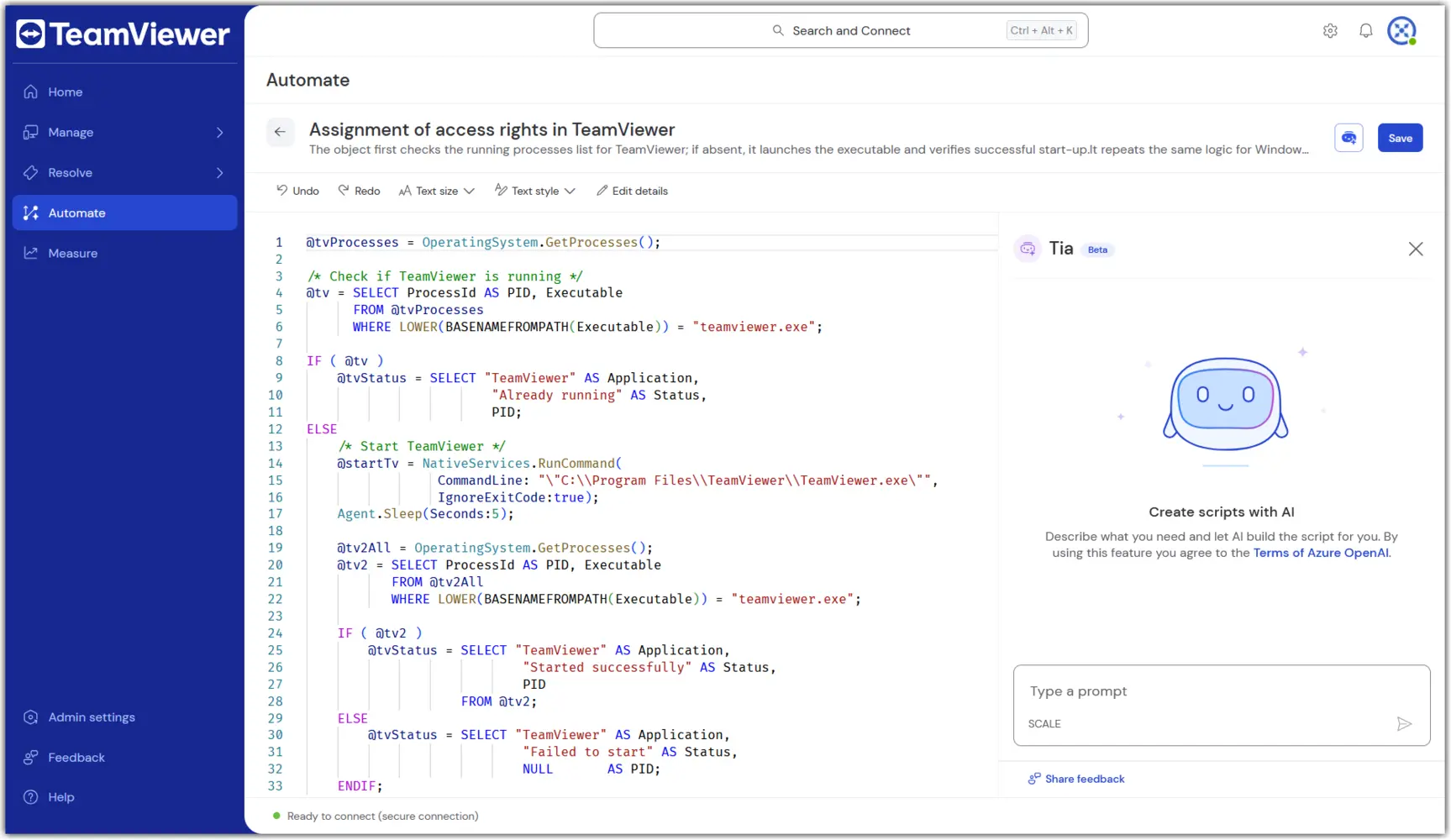This screenshot has height=840, width=1451.
Task: Click the "Started successfully" string in code
Action: (607, 667)
